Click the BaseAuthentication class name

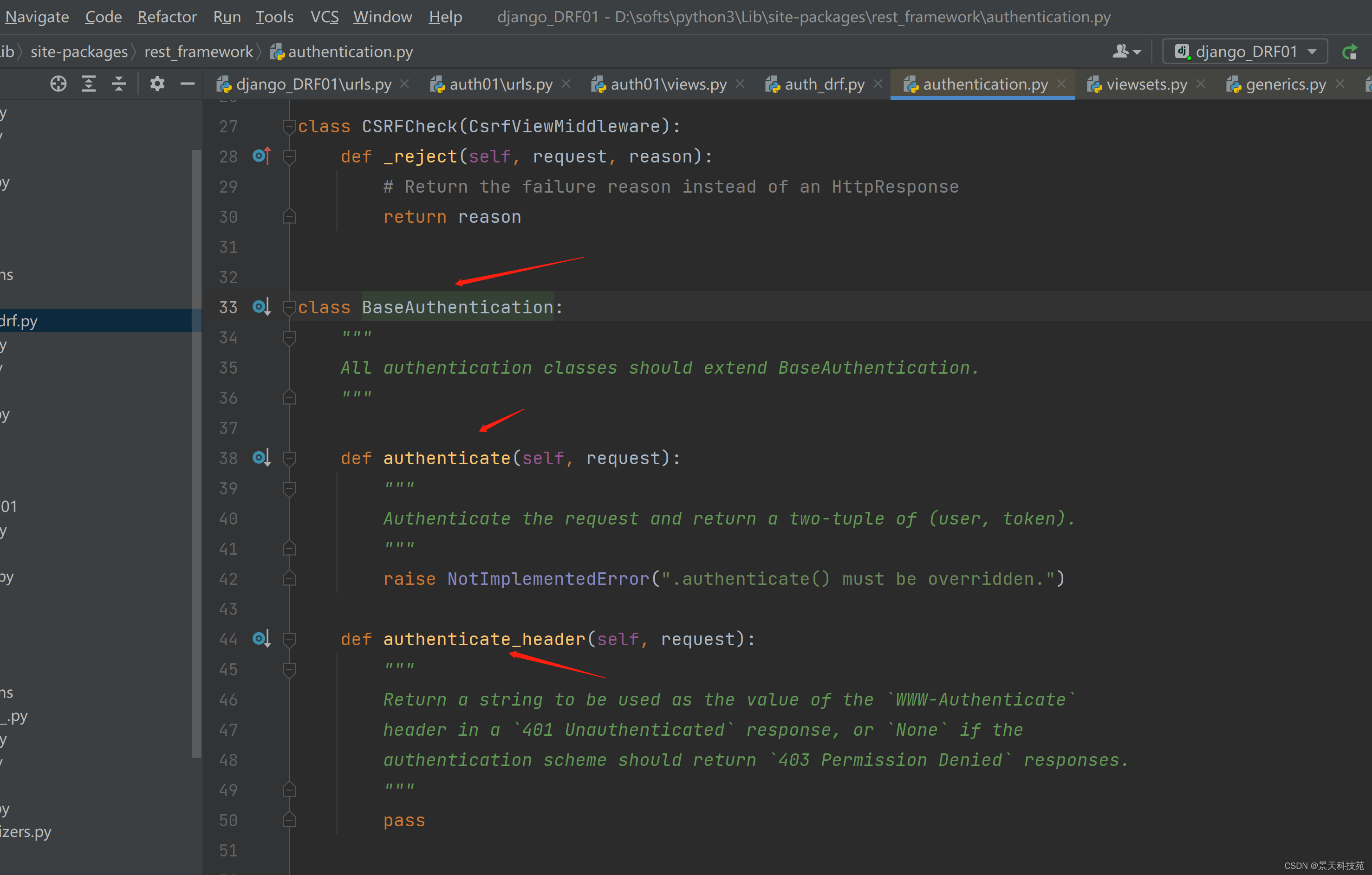(x=457, y=308)
